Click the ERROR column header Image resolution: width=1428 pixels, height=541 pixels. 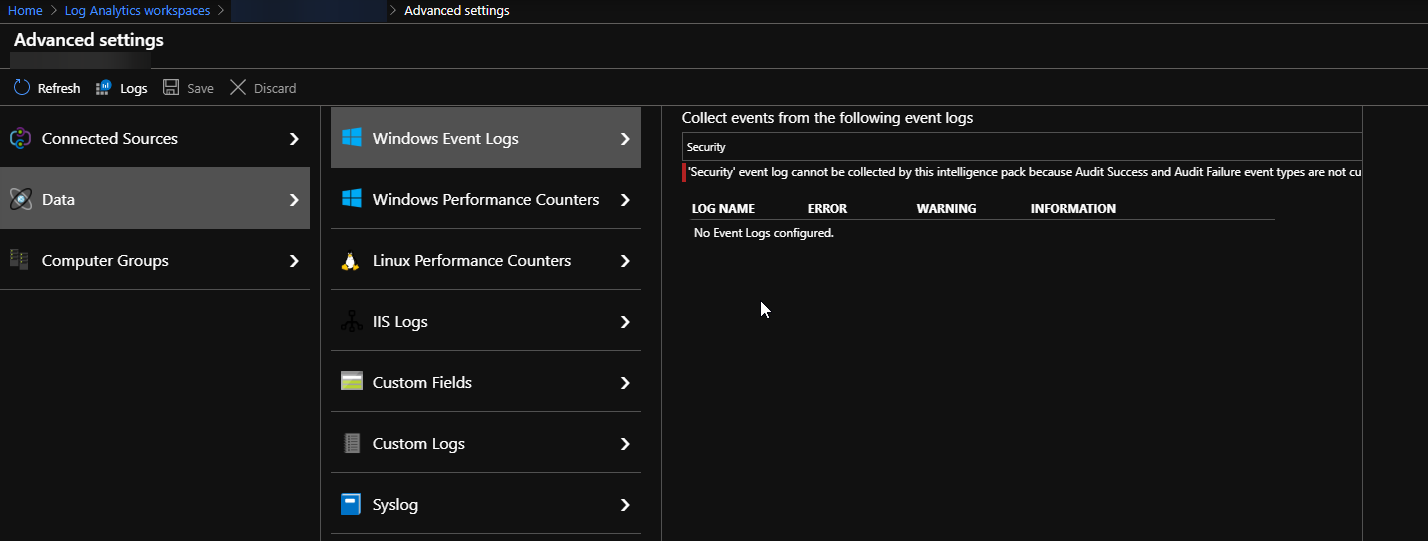click(827, 209)
